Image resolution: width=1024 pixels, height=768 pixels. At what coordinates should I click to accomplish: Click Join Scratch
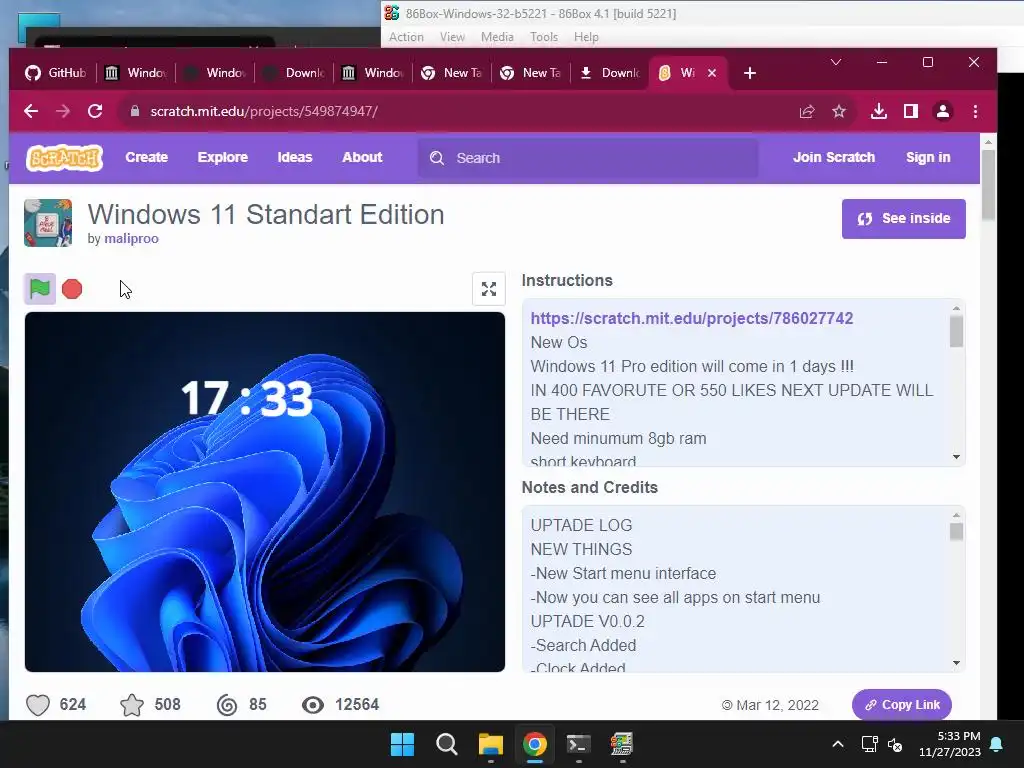(834, 157)
